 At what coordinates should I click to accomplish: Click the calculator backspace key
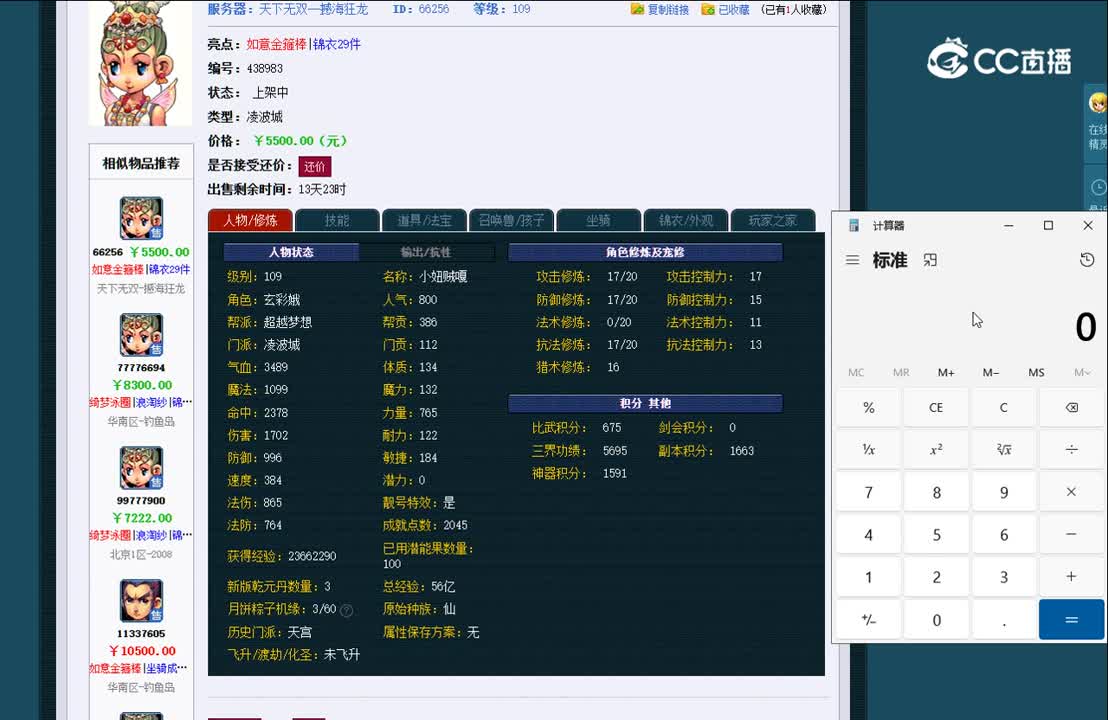1071,408
